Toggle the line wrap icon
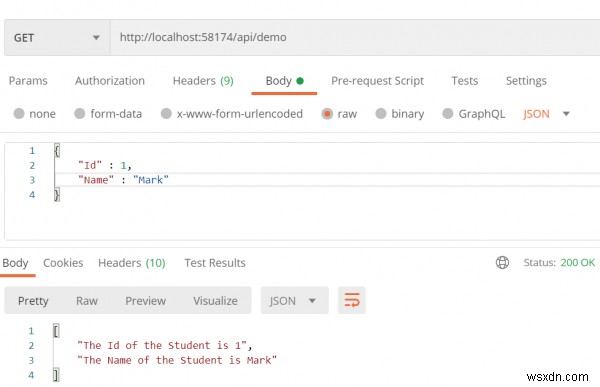 click(352, 300)
